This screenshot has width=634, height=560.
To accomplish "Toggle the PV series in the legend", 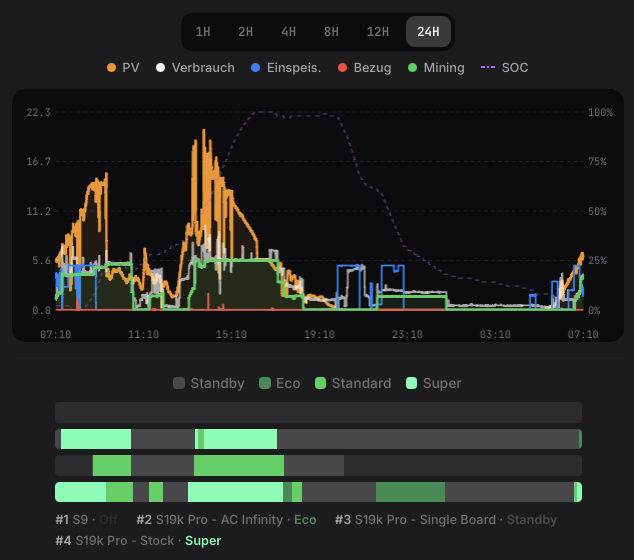I will tap(123, 68).
